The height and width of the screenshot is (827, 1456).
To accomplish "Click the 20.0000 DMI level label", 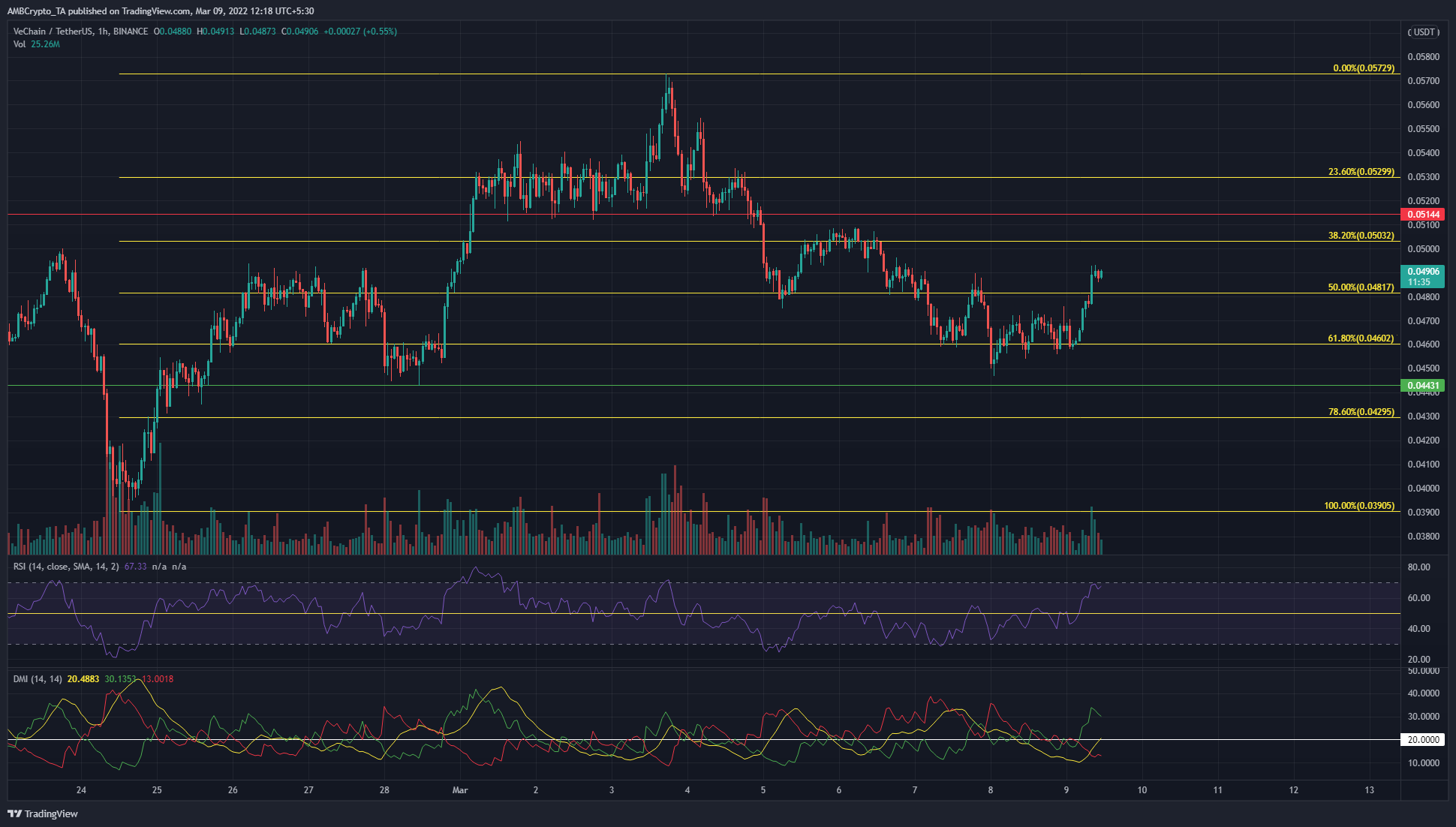I will click(x=1423, y=740).
